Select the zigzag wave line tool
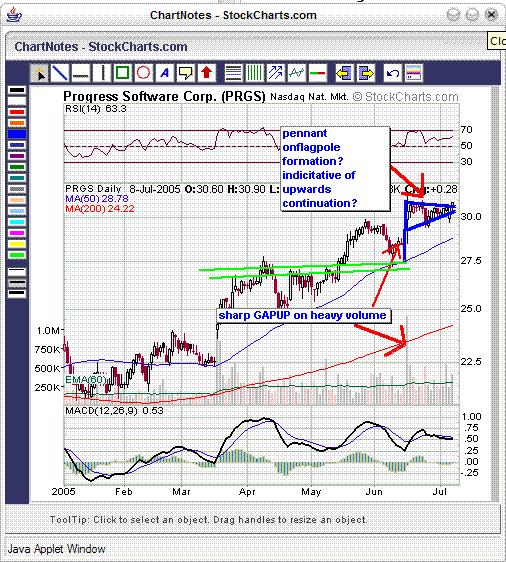 [x=297, y=73]
